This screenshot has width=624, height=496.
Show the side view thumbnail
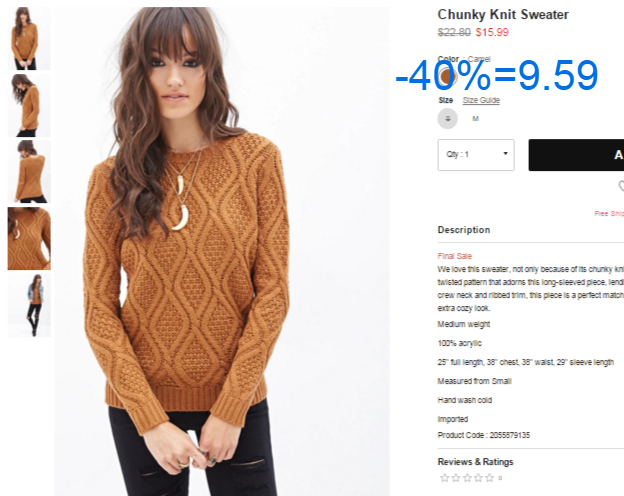click(x=29, y=105)
